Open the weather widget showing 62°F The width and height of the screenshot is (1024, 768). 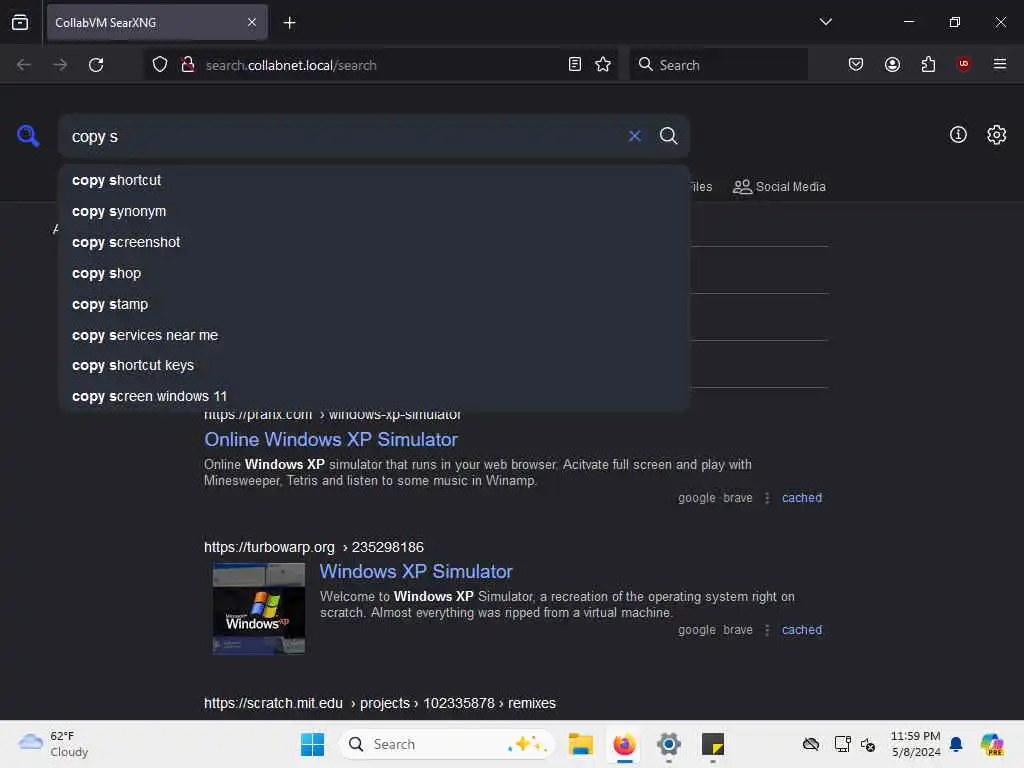click(x=54, y=744)
